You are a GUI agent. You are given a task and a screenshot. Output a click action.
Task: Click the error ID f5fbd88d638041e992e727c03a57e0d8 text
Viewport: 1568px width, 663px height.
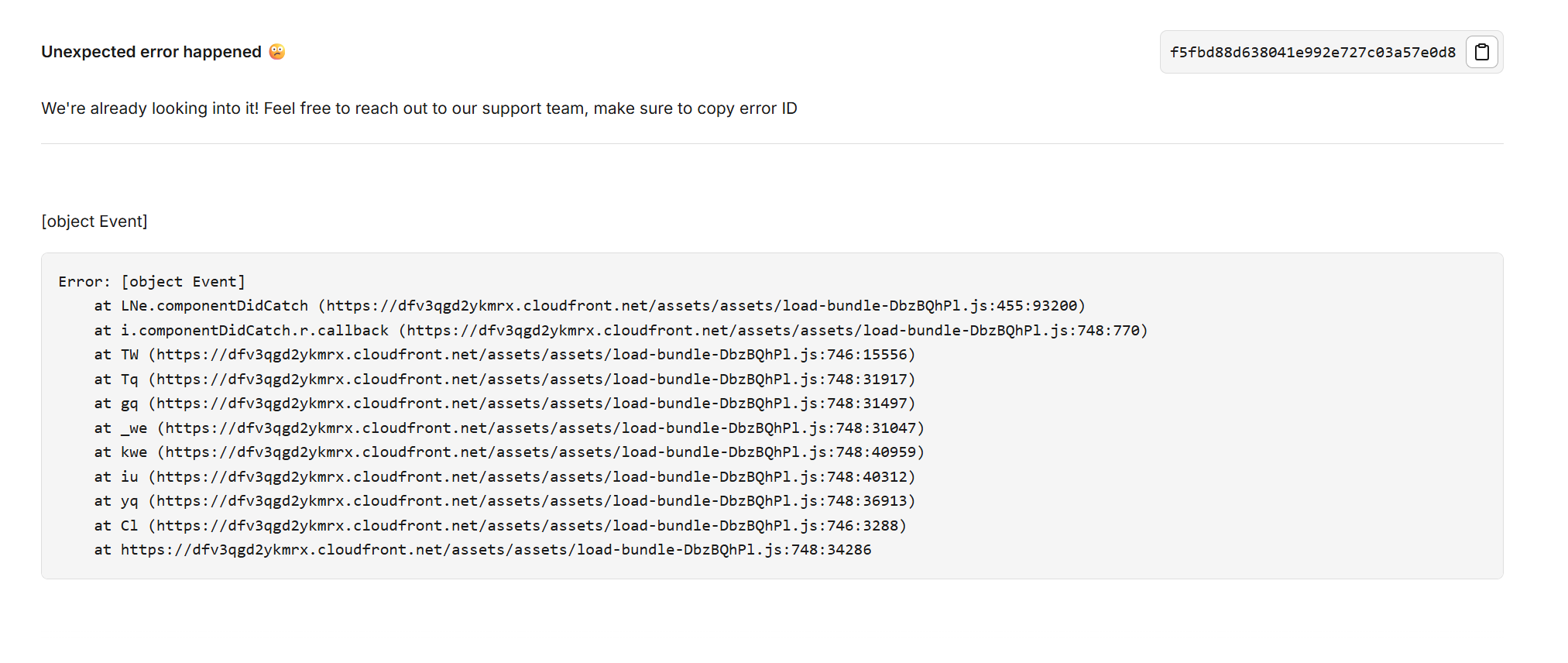coord(1312,52)
